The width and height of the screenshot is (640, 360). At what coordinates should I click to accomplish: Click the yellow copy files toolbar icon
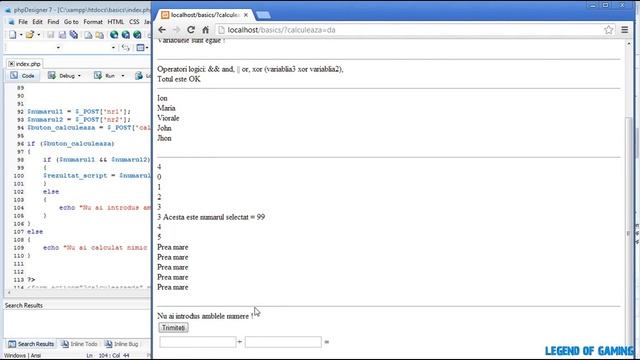coord(99,35)
